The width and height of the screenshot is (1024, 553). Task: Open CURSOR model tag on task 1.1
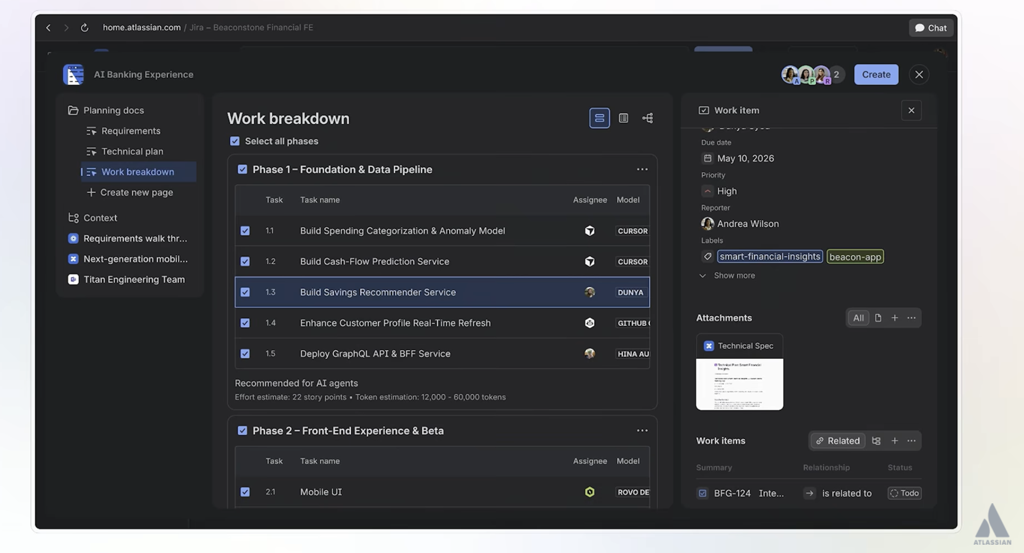point(632,230)
